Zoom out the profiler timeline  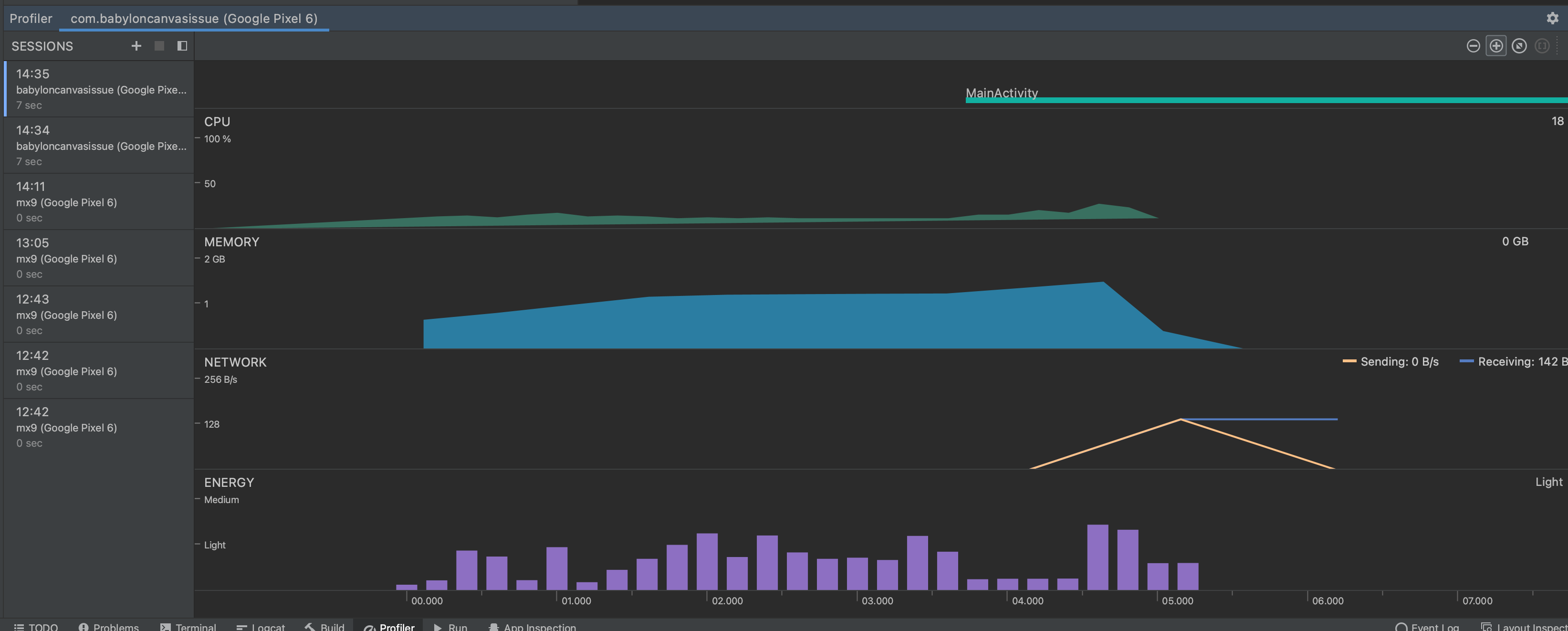tap(1473, 46)
